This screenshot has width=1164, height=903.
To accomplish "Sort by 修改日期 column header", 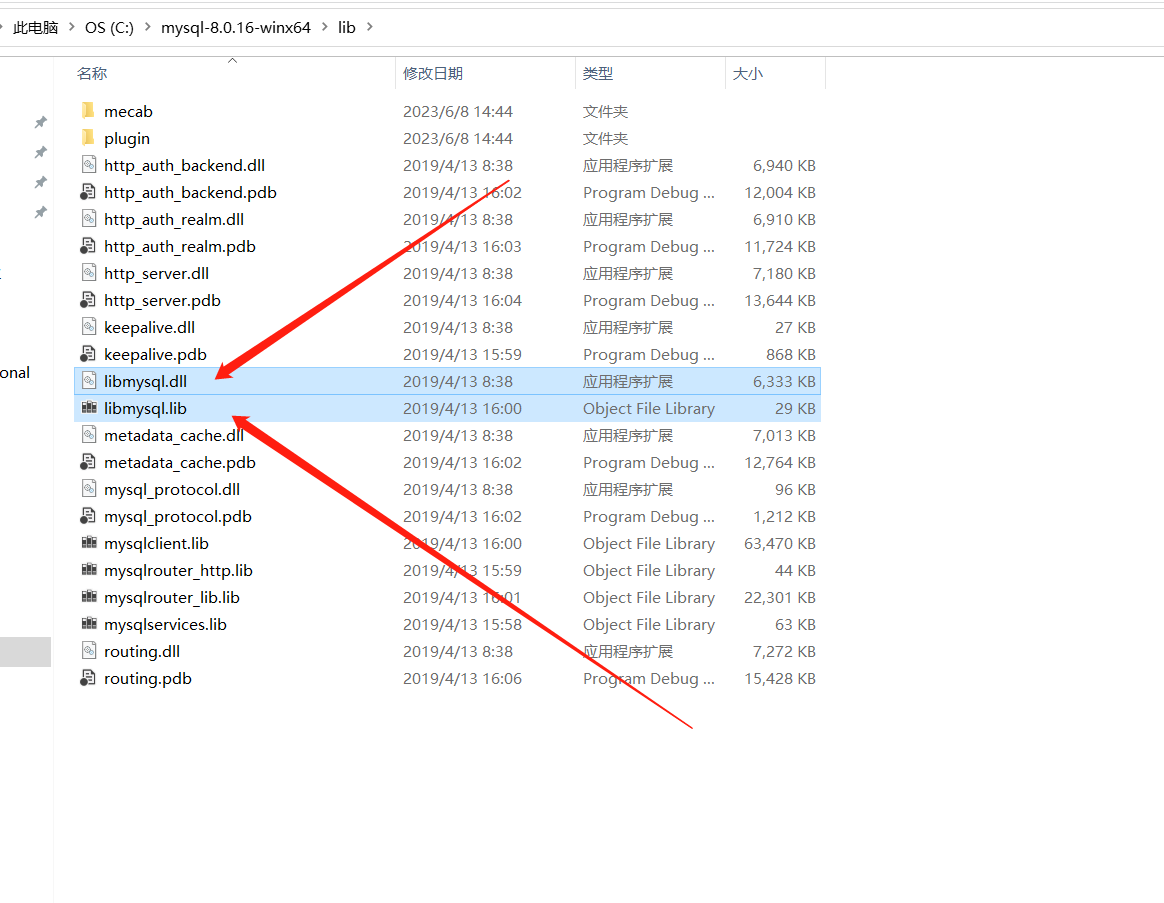I will pos(433,74).
